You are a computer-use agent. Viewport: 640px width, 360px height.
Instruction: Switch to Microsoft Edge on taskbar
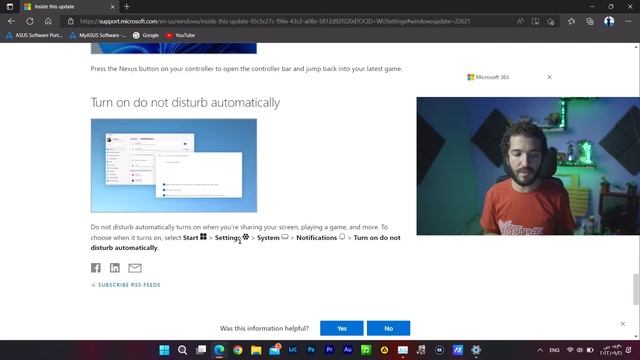tap(219, 350)
